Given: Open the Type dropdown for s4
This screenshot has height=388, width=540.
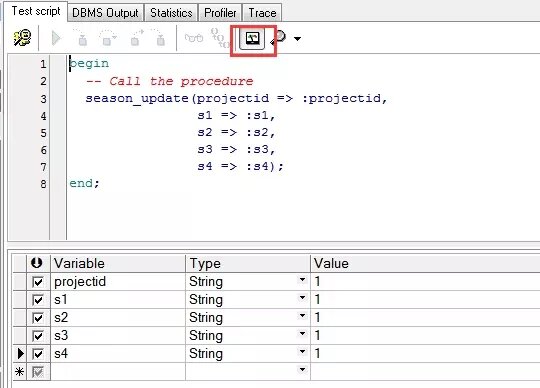Looking at the screenshot, I should pos(302,352).
